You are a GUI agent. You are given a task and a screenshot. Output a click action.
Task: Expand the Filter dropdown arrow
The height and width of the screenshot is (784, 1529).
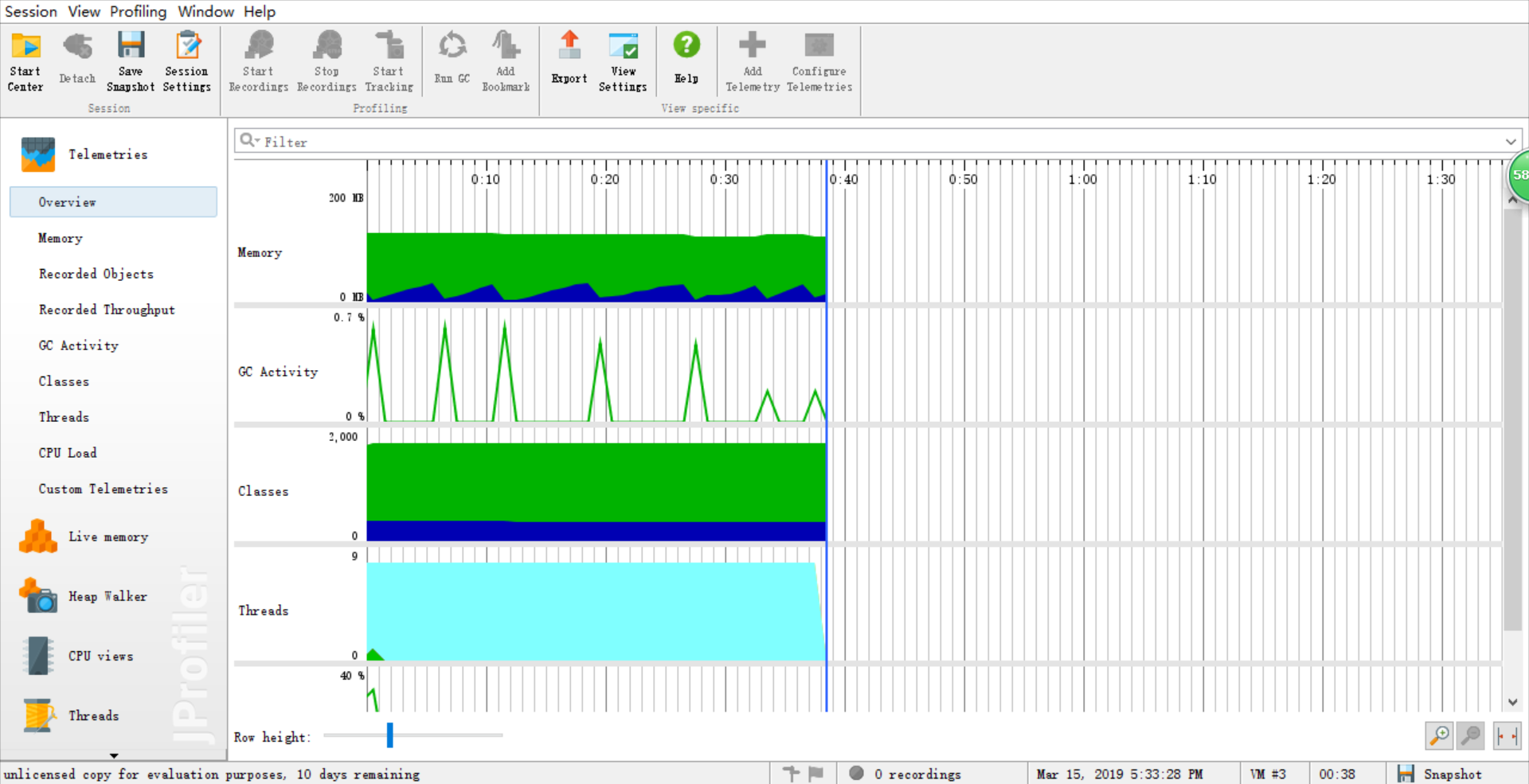[1511, 142]
